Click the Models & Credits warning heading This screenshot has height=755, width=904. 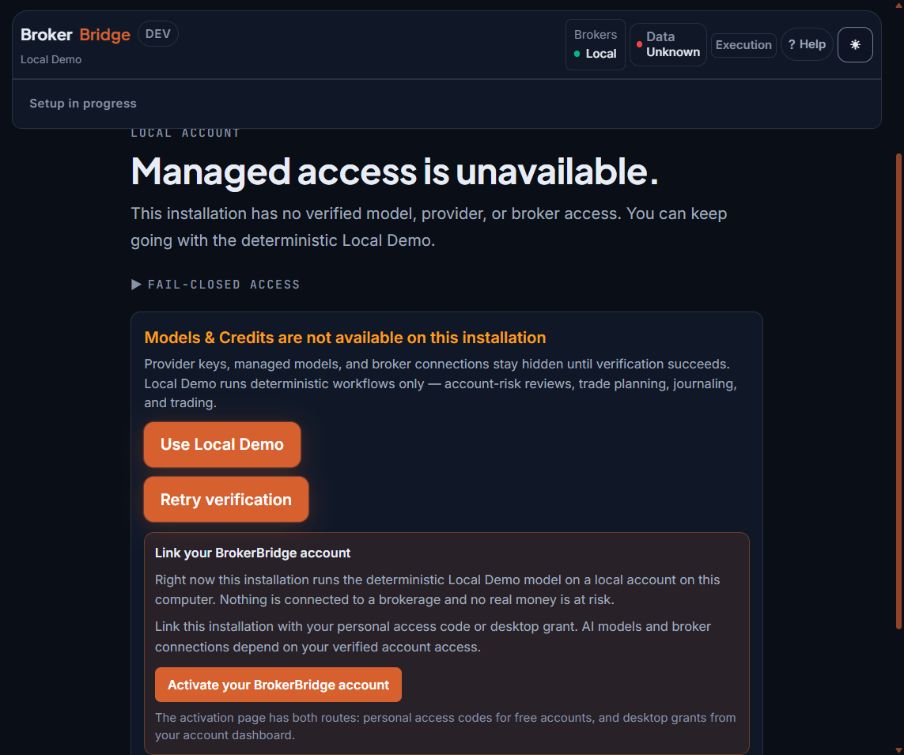345,338
